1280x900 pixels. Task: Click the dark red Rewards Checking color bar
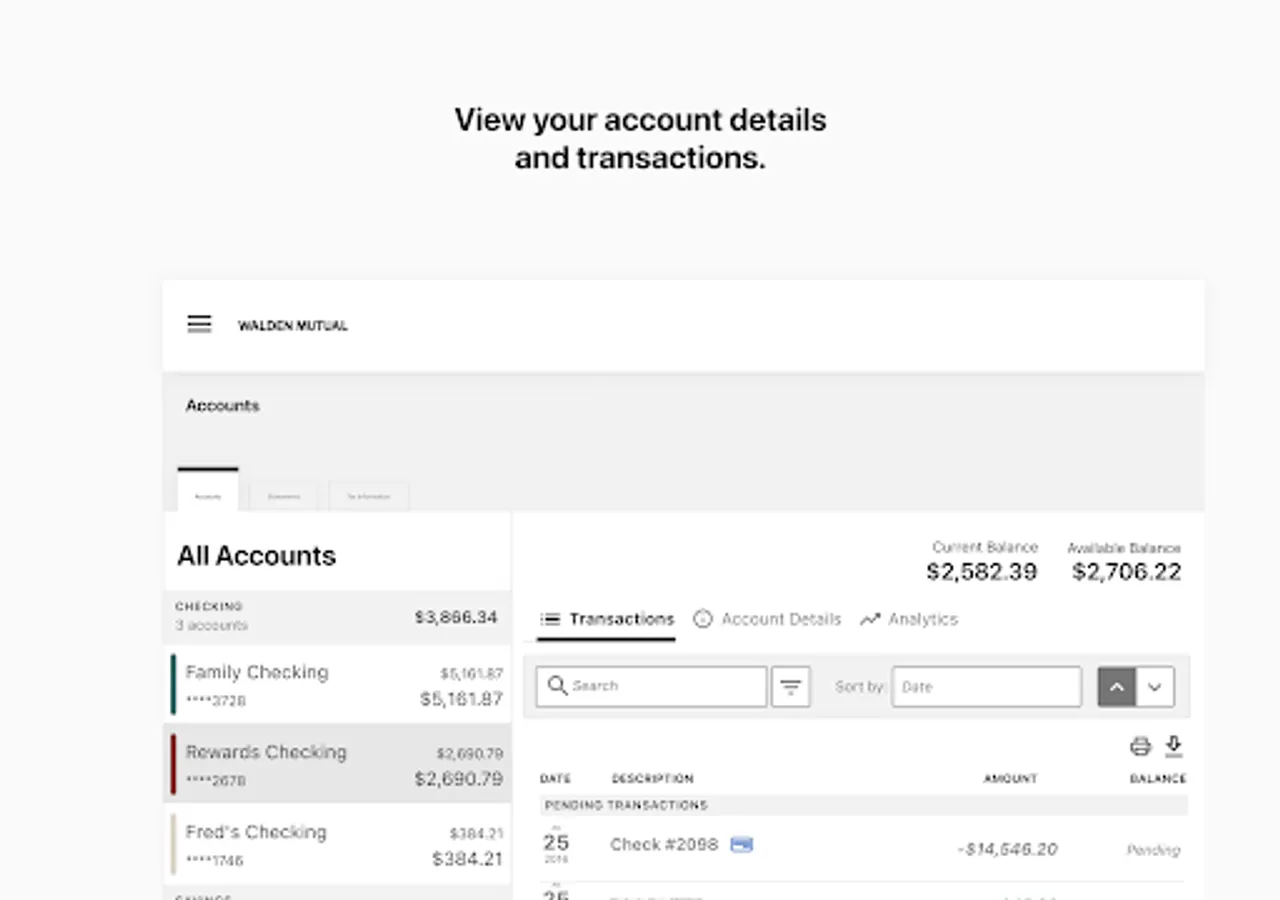173,765
